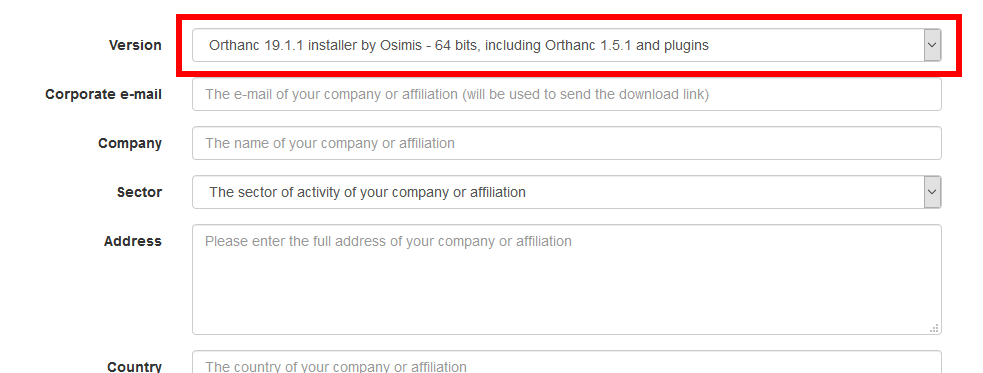Click the '64 bits' text in Version selector
The image size is (983, 373).
click(x=456, y=45)
